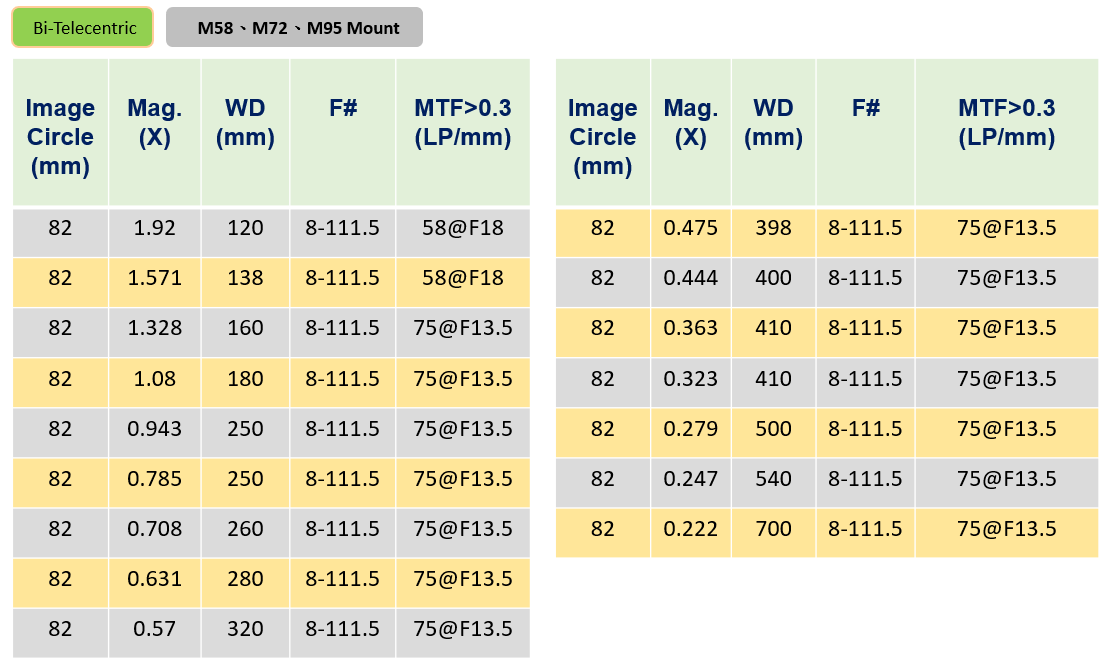Click the 0.57 magnification cell

[154, 629]
